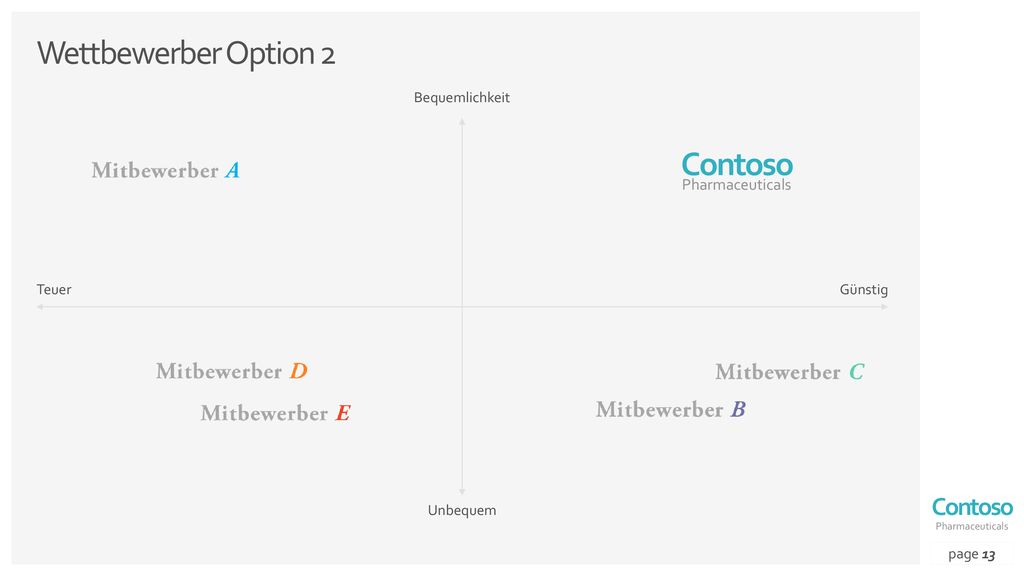Click the left arrowhead below Teuer

point(40,306)
